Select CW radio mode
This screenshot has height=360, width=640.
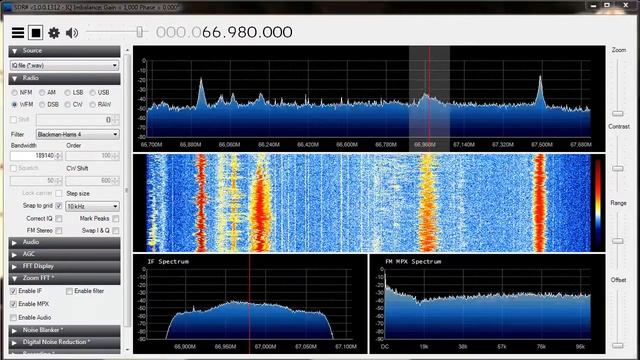67,104
